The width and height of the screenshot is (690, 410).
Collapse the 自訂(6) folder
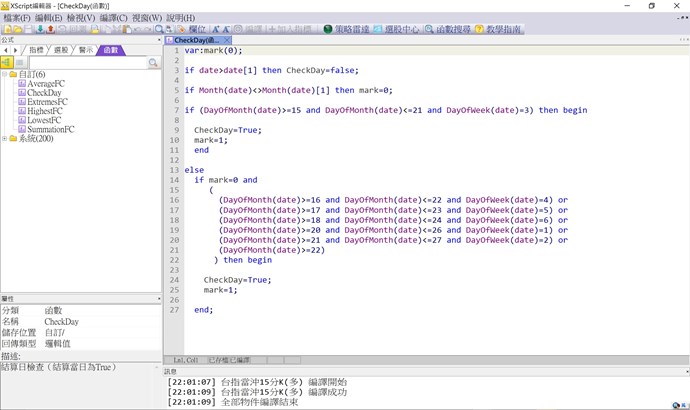click(x=5, y=74)
